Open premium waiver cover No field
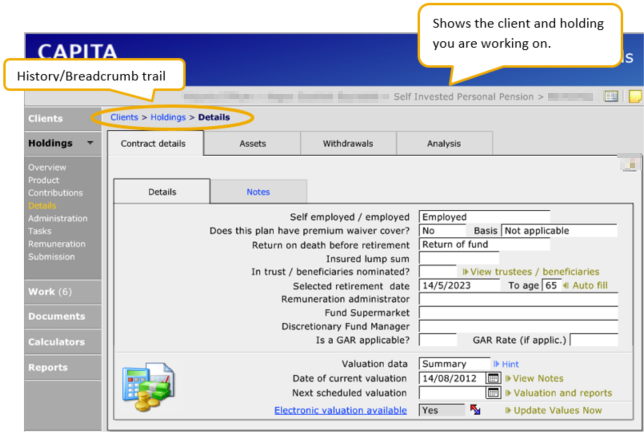The image size is (644, 436). 442,231
